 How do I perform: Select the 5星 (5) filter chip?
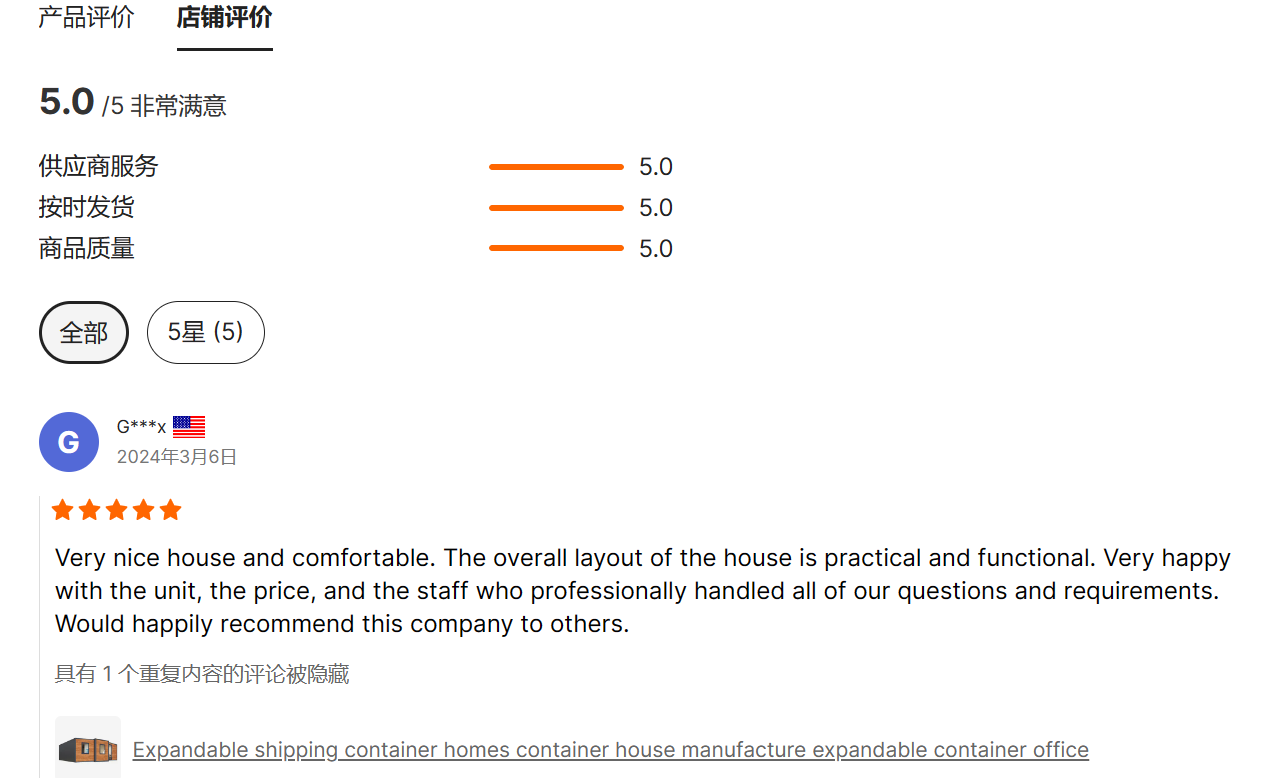[x=206, y=332]
